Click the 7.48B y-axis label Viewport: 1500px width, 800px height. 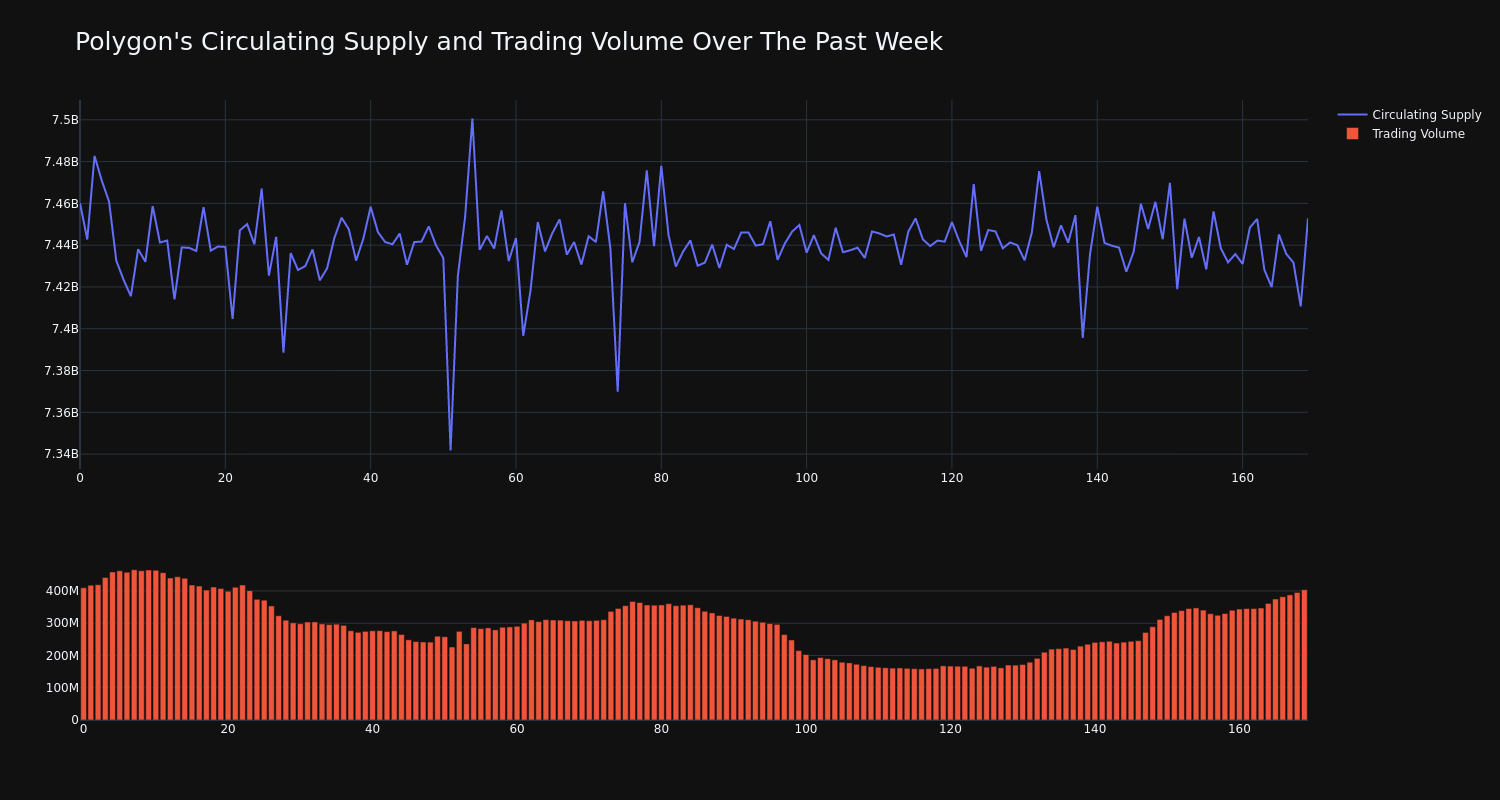point(61,162)
